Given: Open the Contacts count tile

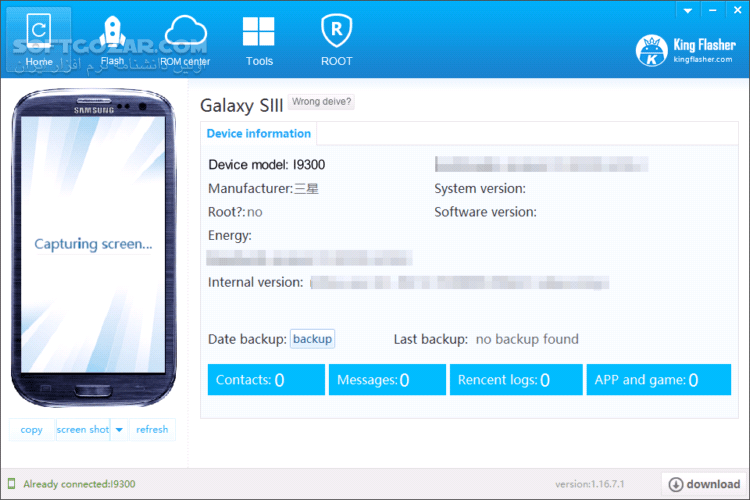Looking at the screenshot, I should pyautogui.click(x=266, y=380).
